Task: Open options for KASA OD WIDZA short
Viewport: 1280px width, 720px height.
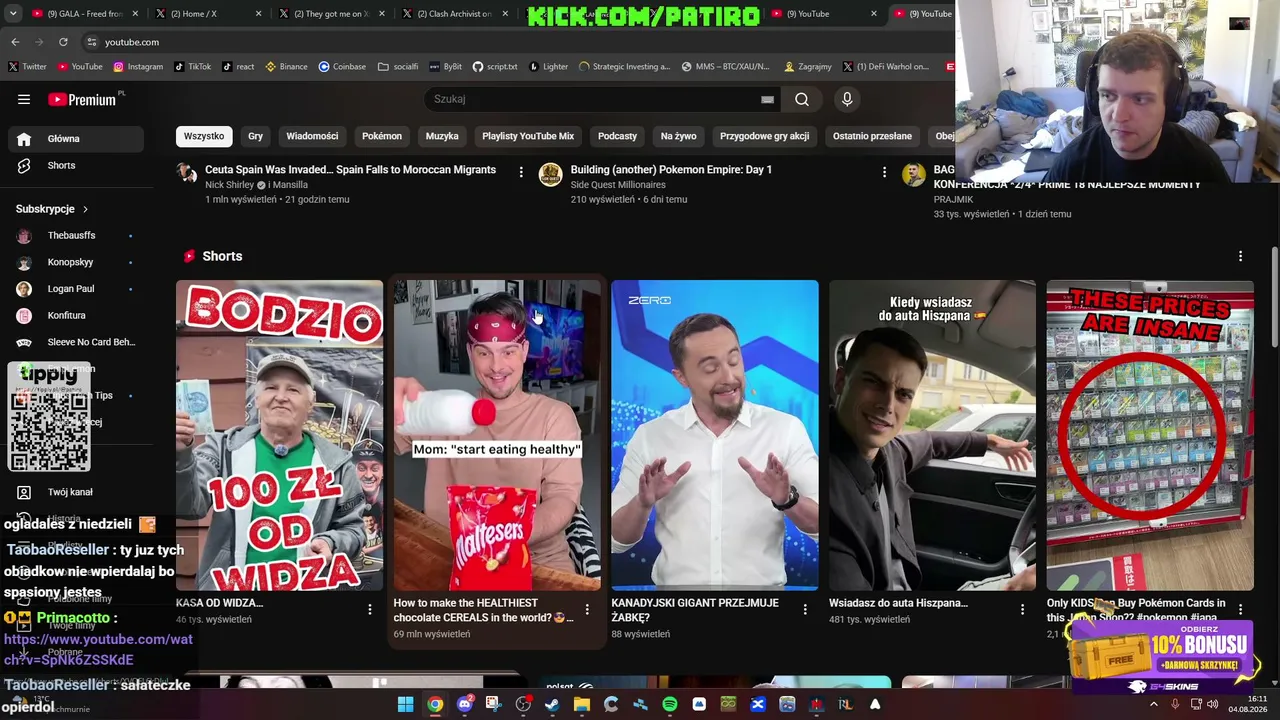Action: point(369,609)
